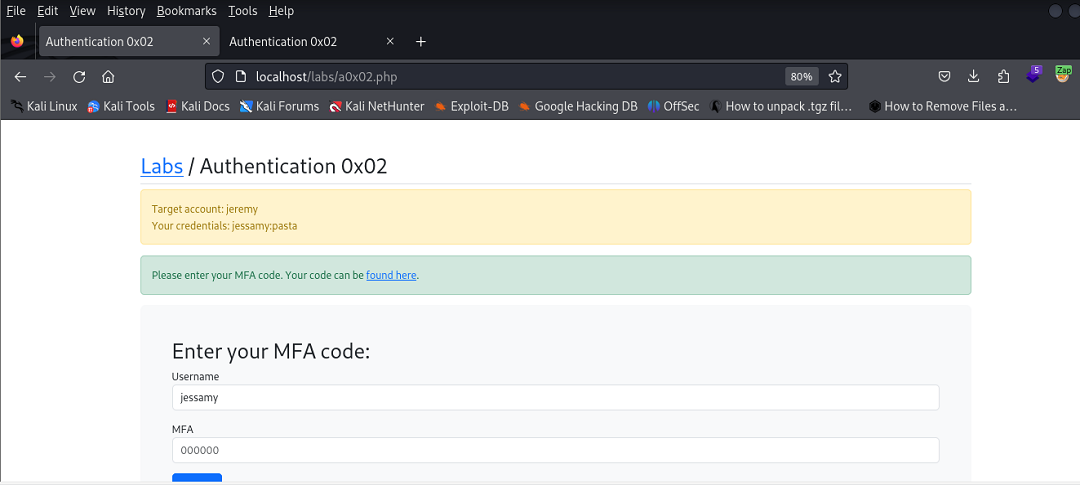Click the address bar URL localhost/labs/a0x02.php
The width and height of the screenshot is (1080, 485).
pos(326,76)
